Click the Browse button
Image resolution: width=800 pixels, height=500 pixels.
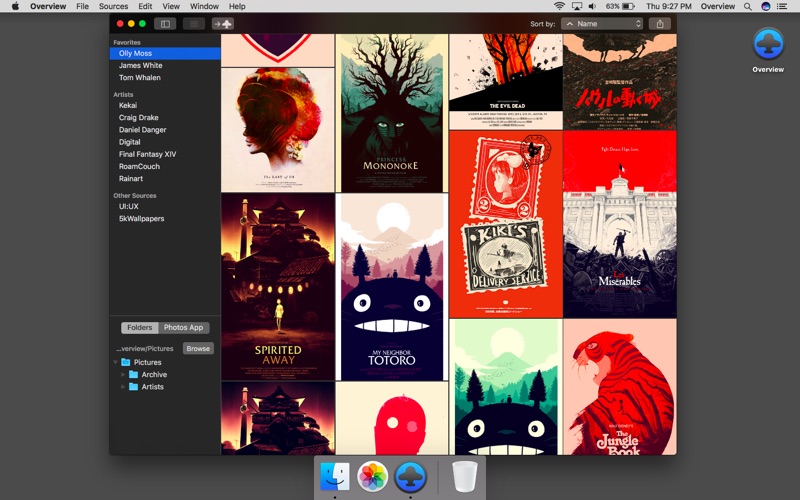coord(198,348)
